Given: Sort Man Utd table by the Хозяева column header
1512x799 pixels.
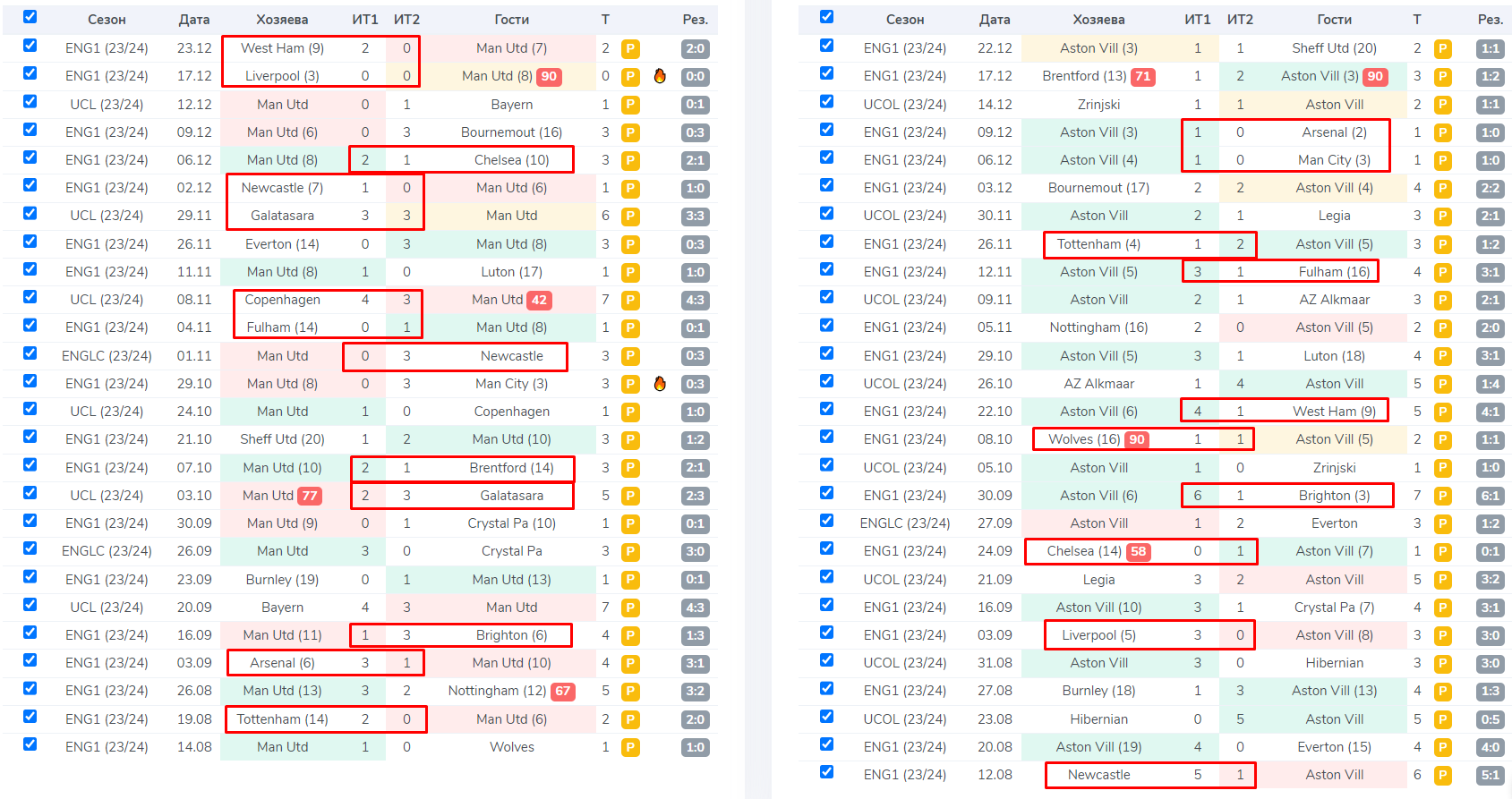Looking at the screenshot, I should [282, 20].
